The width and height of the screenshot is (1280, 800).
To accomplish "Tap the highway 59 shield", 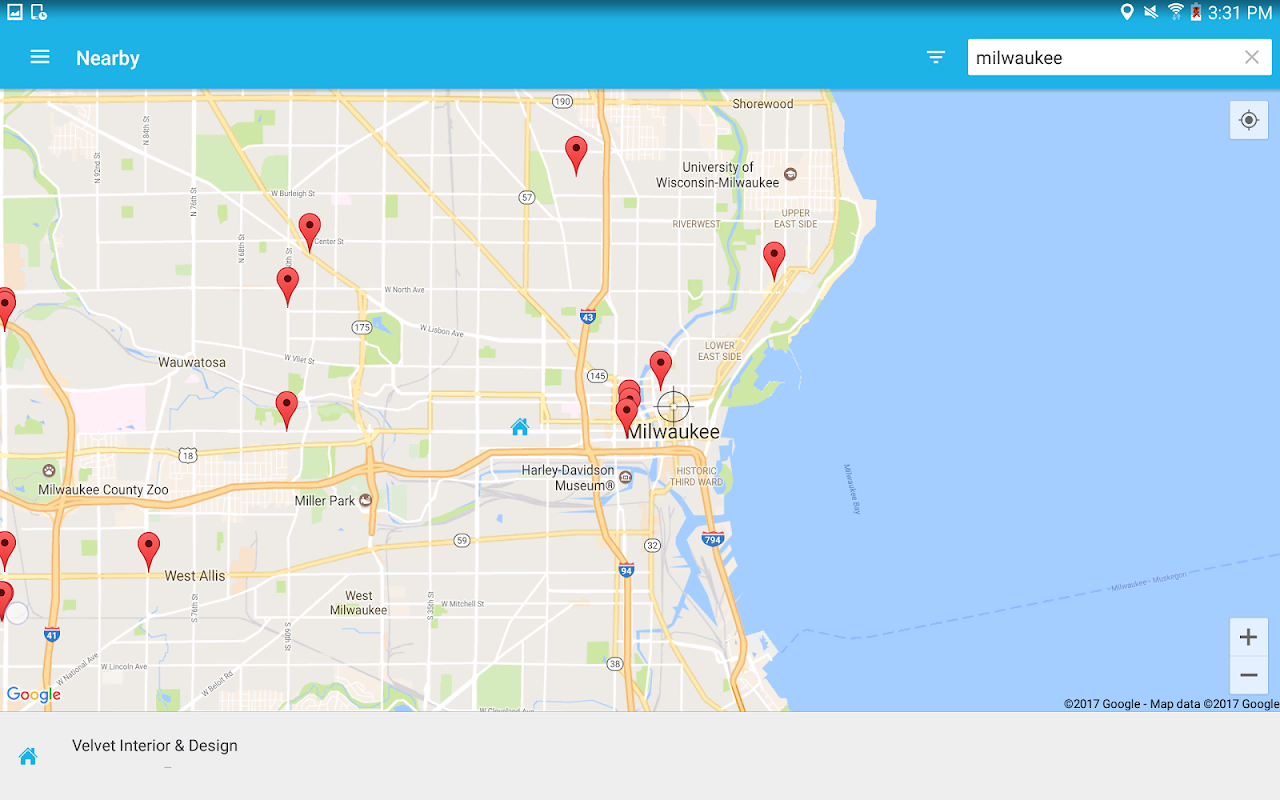I will [x=461, y=540].
